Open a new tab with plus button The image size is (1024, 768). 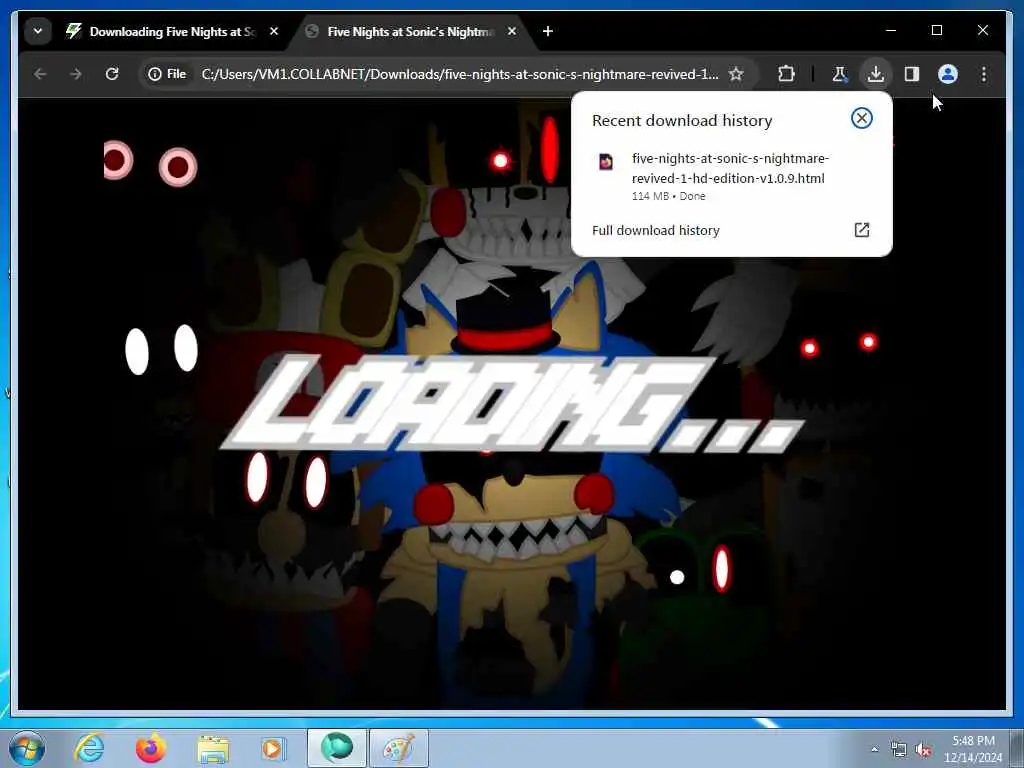coord(548,31)
